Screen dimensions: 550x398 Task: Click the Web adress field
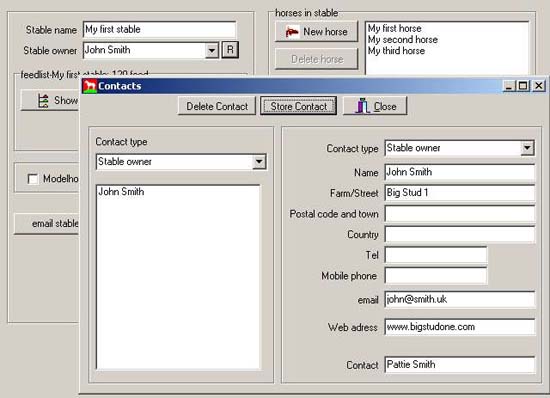click(x=460, y=327)
